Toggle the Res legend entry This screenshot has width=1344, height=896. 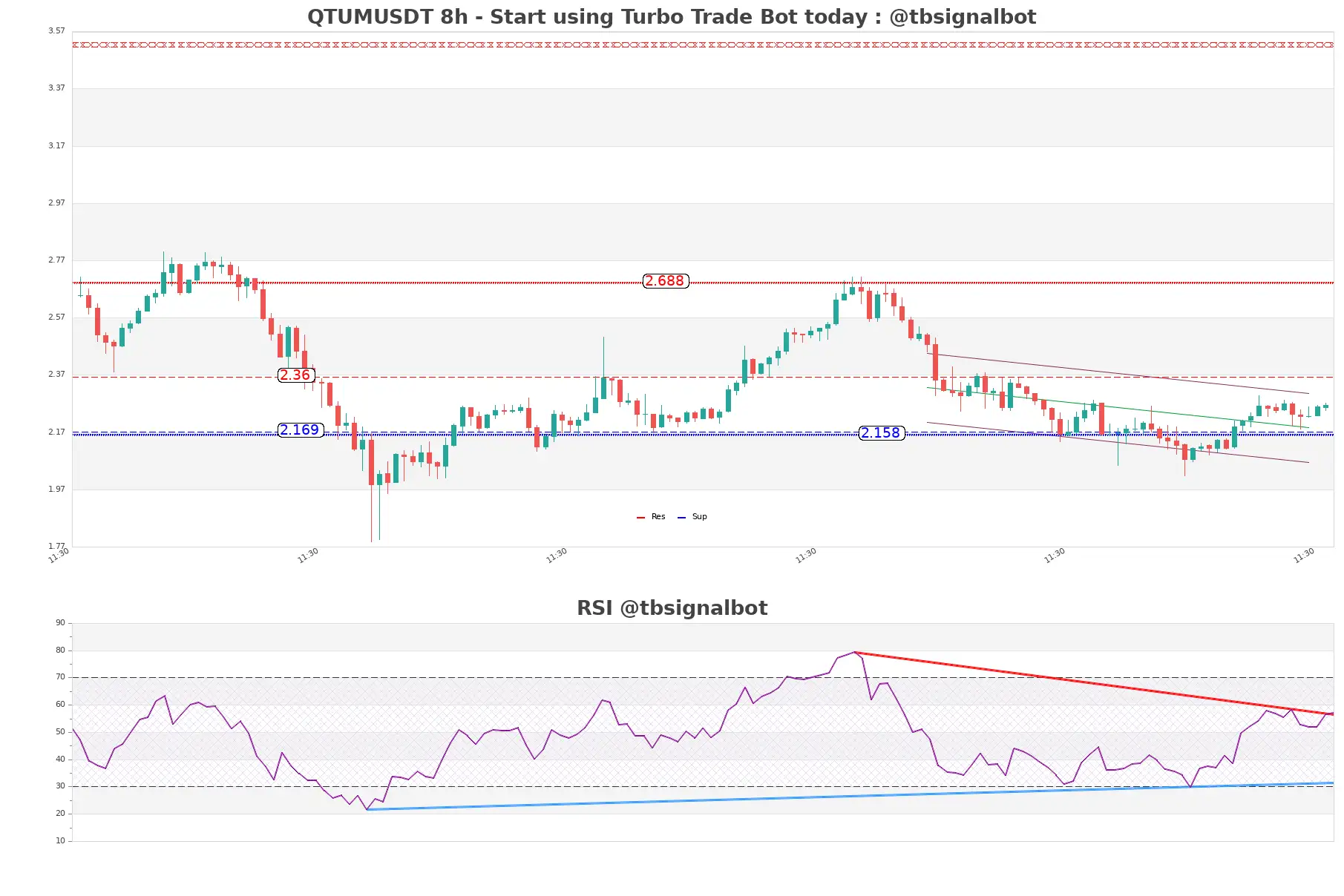651,517
